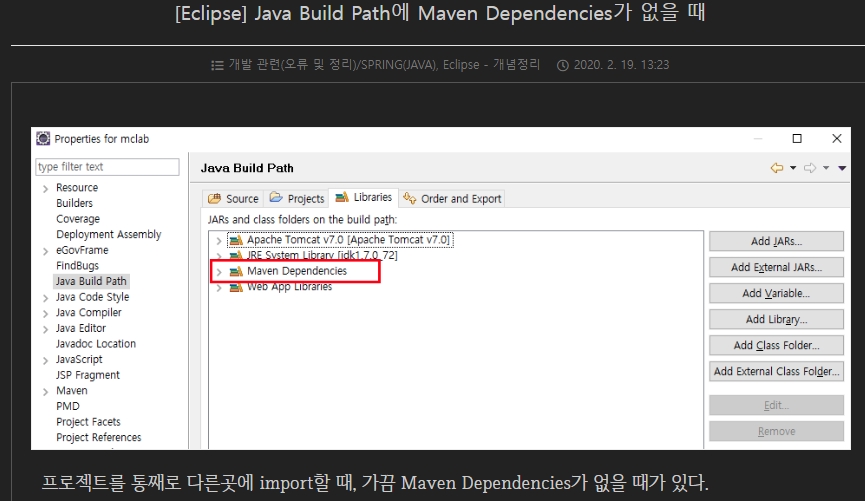Open the Maven settings page

(72, 390)
